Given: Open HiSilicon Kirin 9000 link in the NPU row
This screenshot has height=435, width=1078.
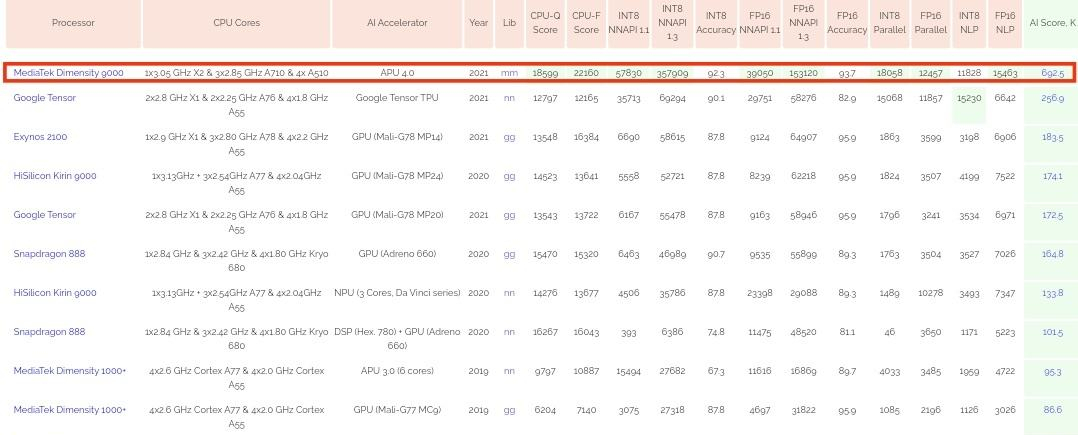Looking at the screenshot, I should pyautogui.click(x=54, y=293).
